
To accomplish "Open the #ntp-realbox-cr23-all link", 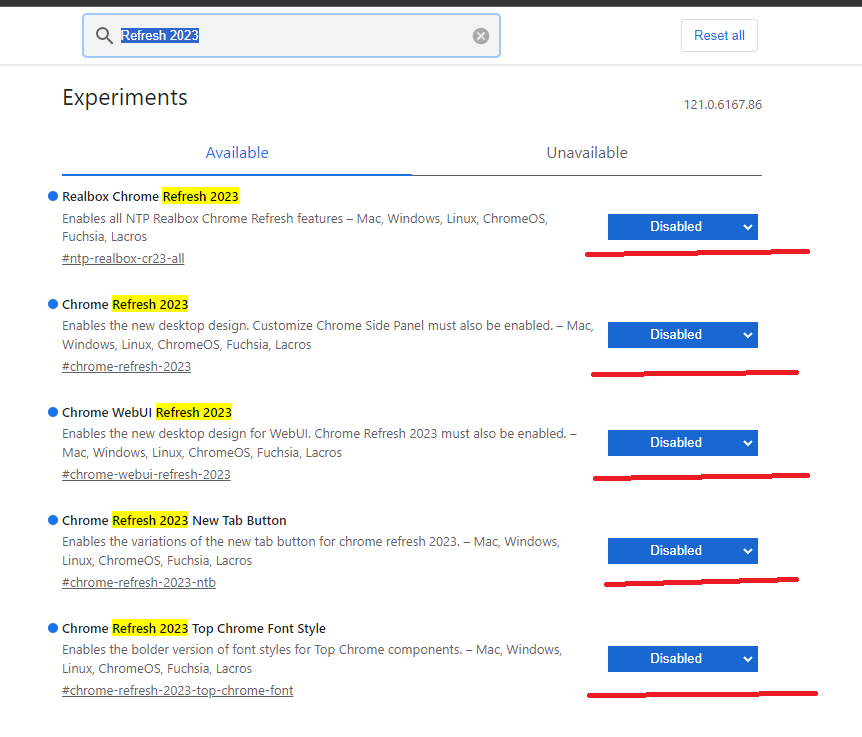I will tap(123, 258).
